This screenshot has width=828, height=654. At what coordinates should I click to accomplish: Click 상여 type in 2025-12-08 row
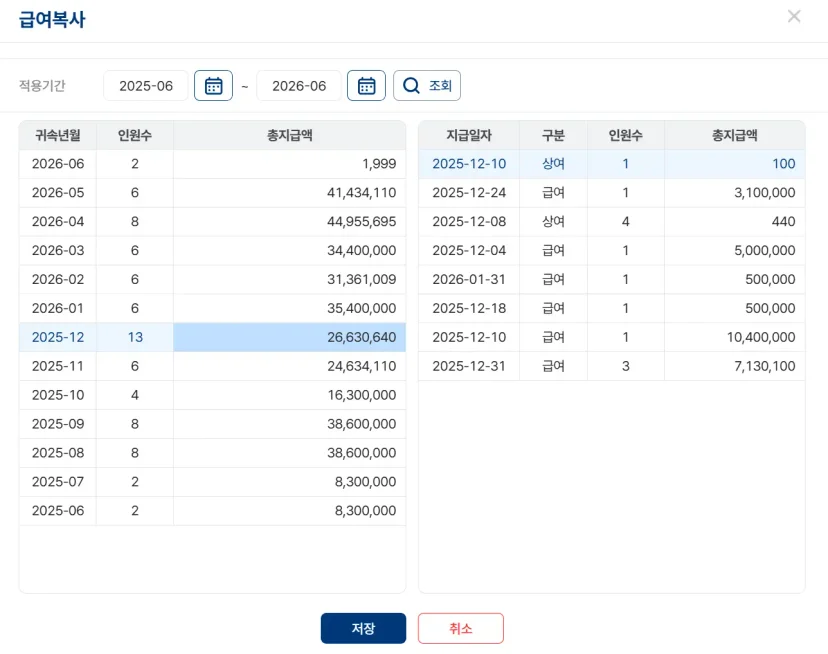pyautogui.click(x=553, y=221)
